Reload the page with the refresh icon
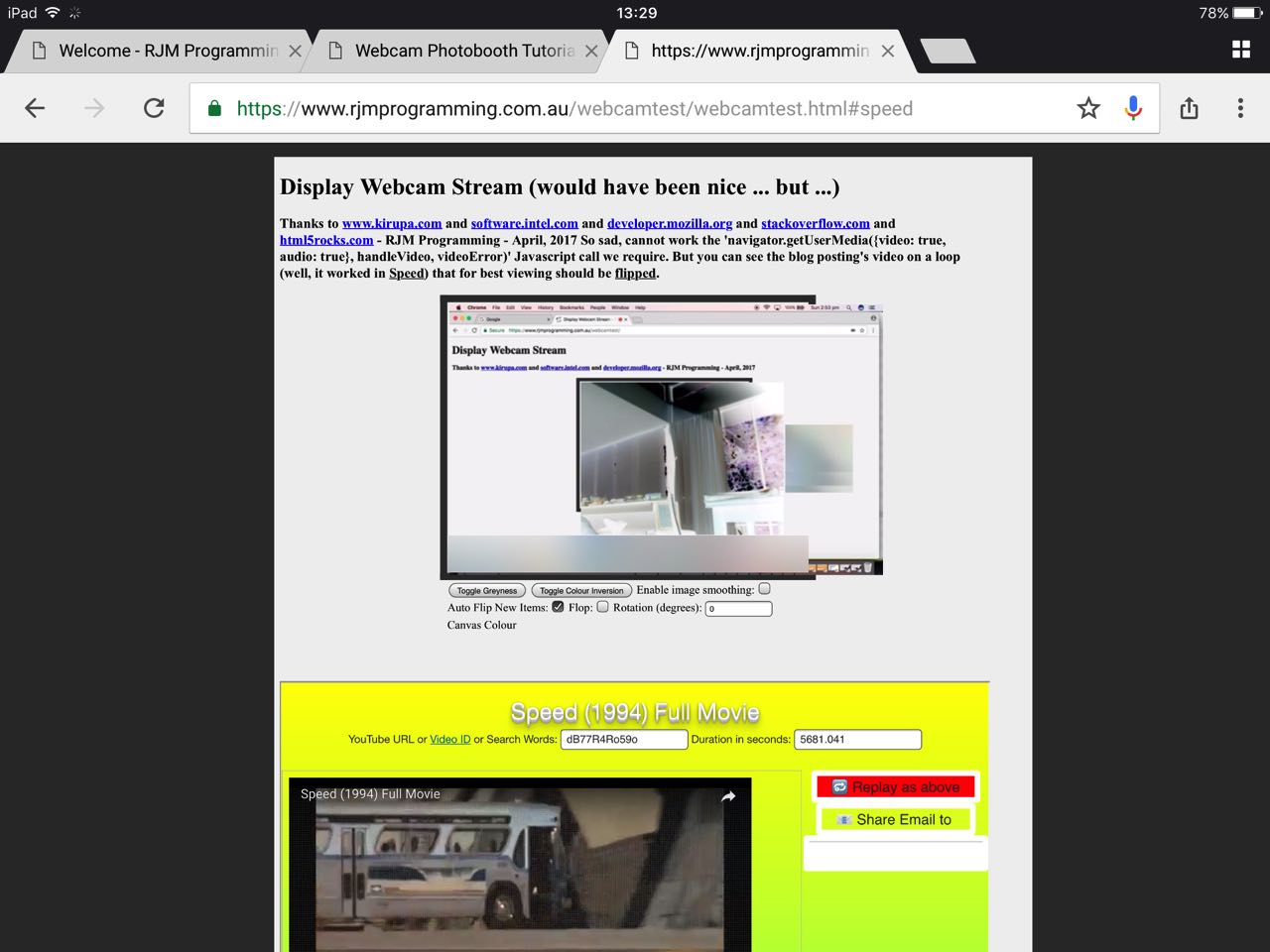Image resolution: width=1270 pixels, height=952 pixels. [x=154, y=108]
